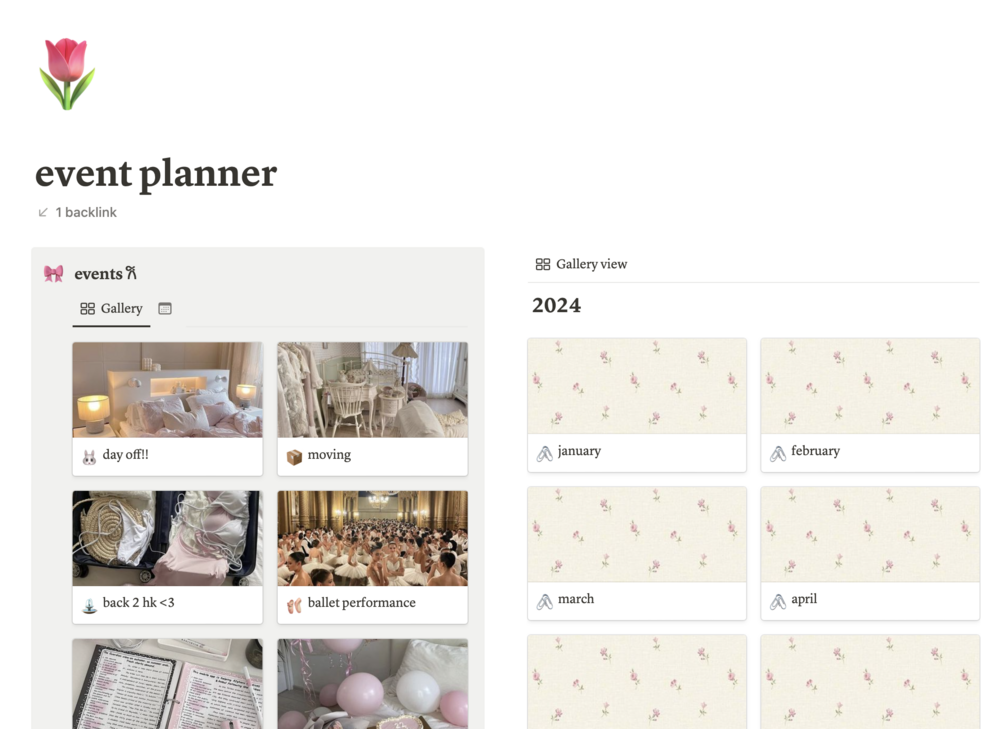Screen dimensions: 1005x729
Task: Open the 1 backlink link
Action: pos(86,212)
